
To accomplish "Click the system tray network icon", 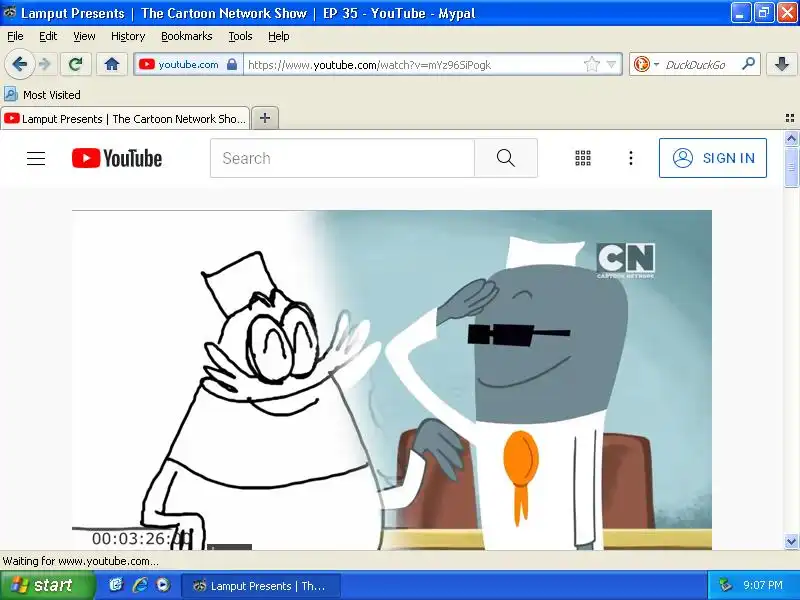I will click(726, 585).
